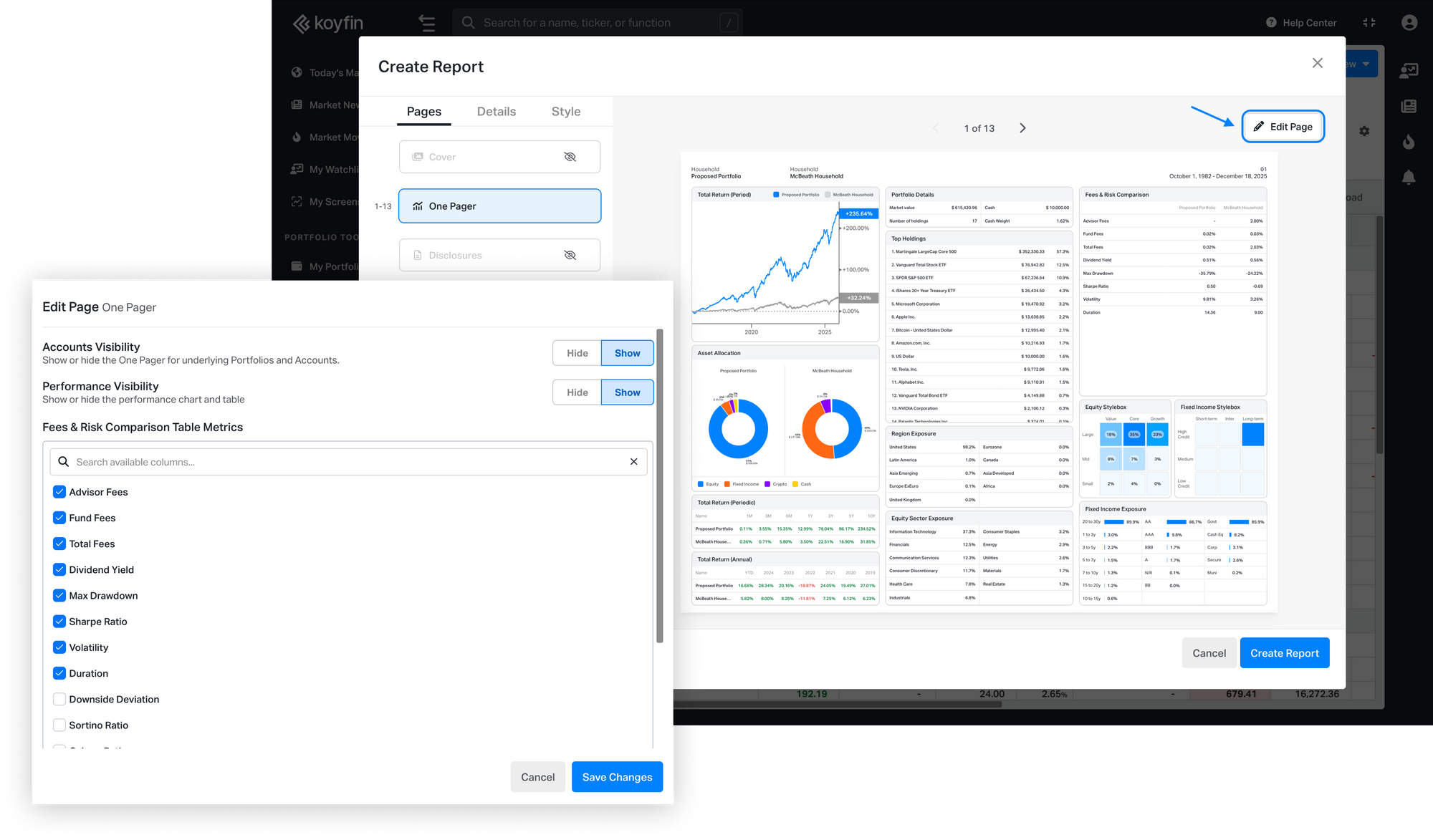
Task: Collapse sidebar with the menu toggle icon
Action: pos(427,23)
